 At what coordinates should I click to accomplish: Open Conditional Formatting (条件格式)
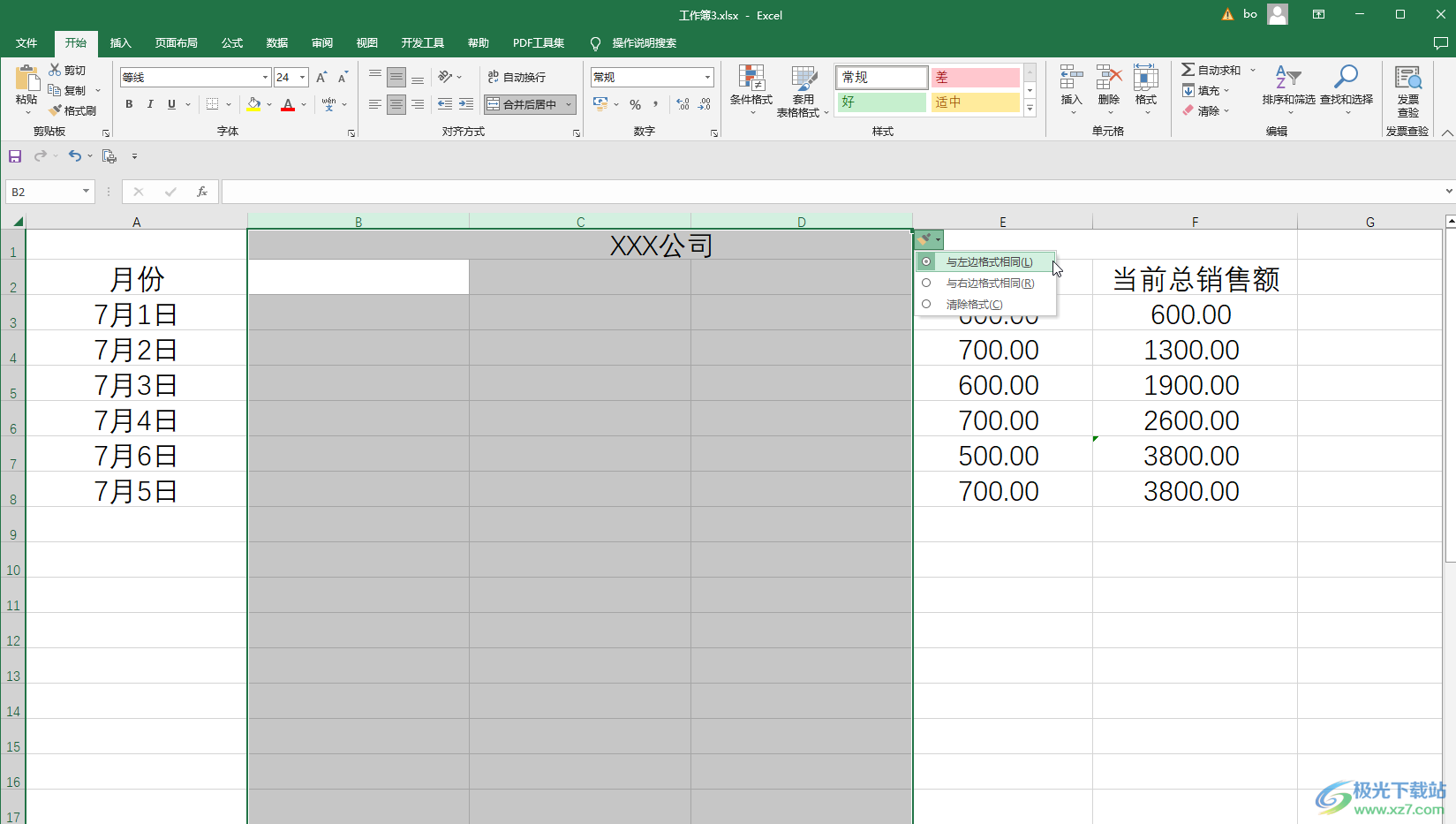[x=751, y=89]
